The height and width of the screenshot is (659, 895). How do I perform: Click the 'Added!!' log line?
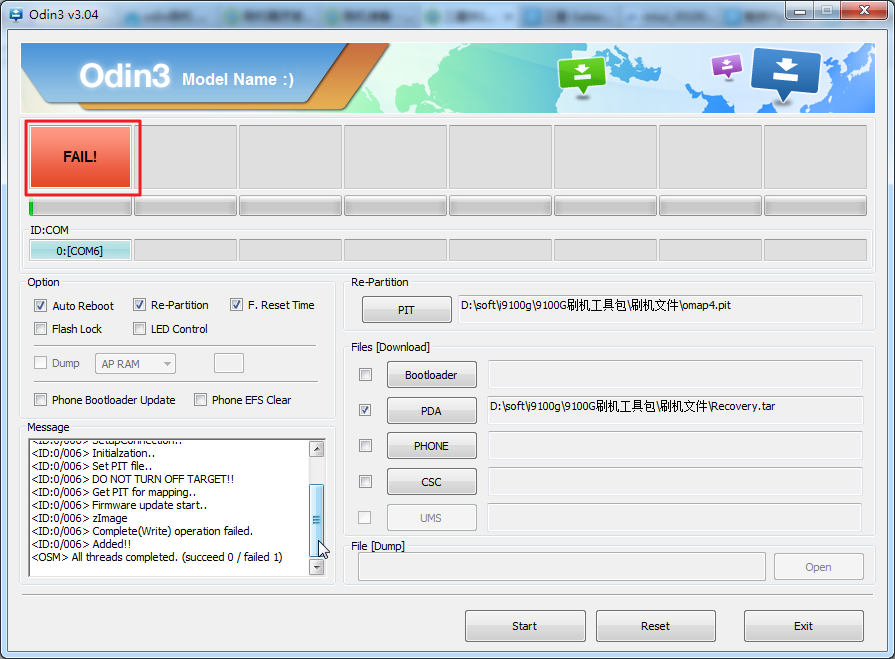pyautogui.click(x=81, y=544)
